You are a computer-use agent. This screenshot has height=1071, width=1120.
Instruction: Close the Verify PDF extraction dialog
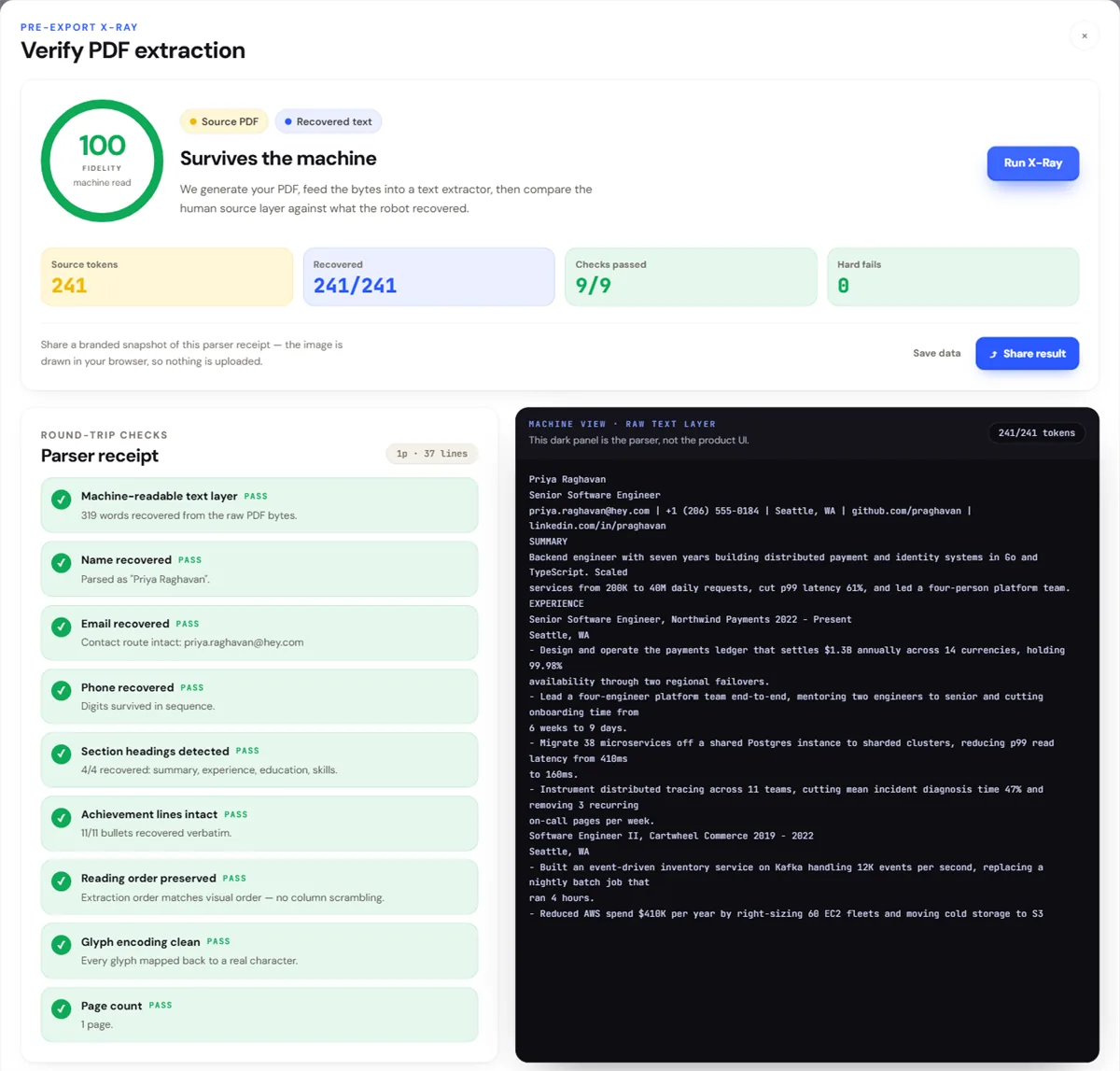point(1084,36)
